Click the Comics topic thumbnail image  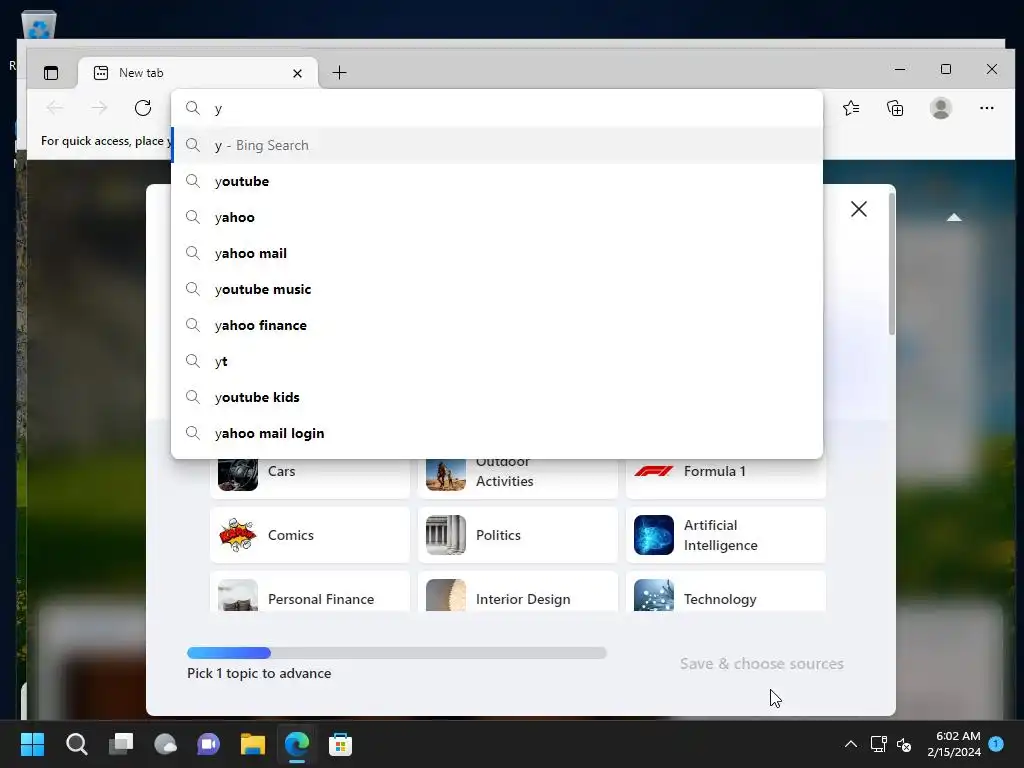238,535
